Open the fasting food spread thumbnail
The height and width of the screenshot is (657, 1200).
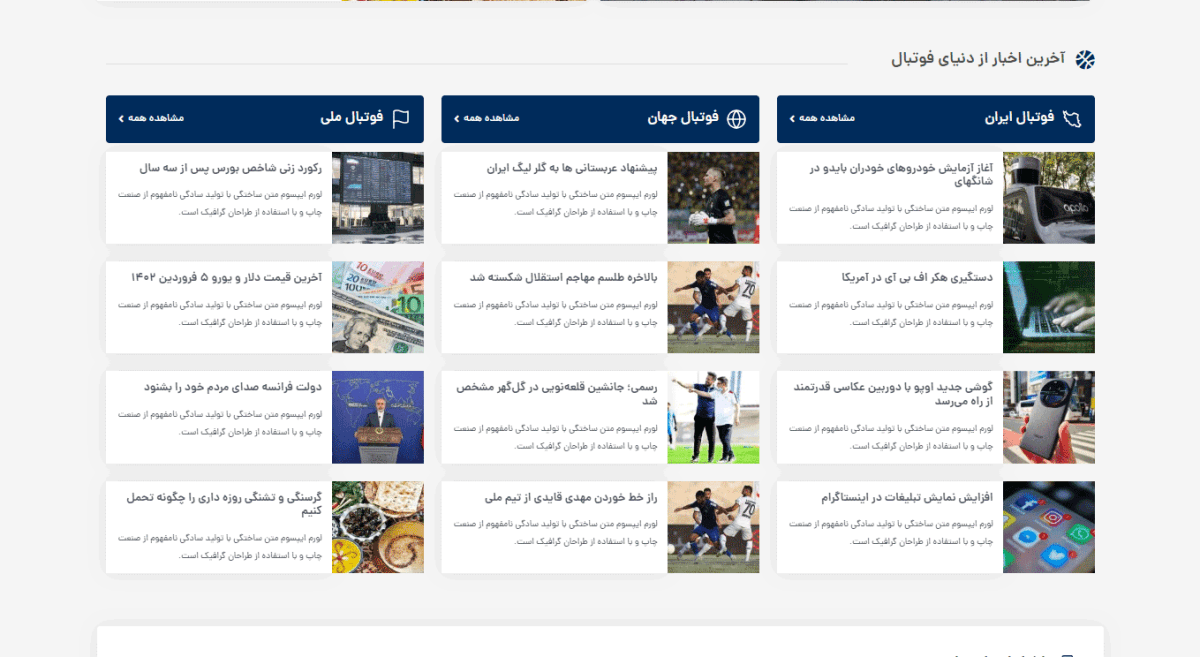click(377, 527)
